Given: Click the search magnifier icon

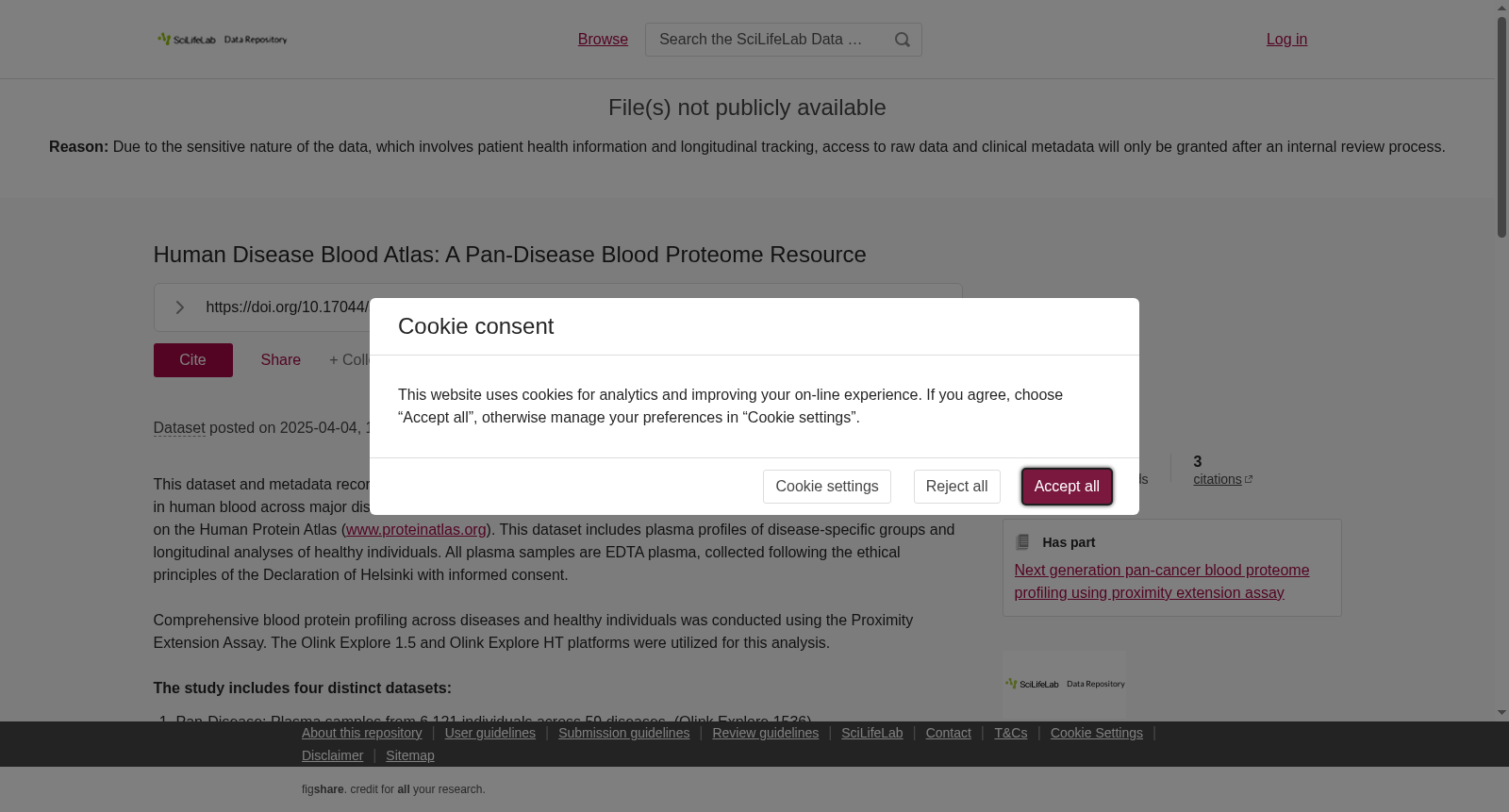Looking at the screenshot, I should [x=903, y=40].
